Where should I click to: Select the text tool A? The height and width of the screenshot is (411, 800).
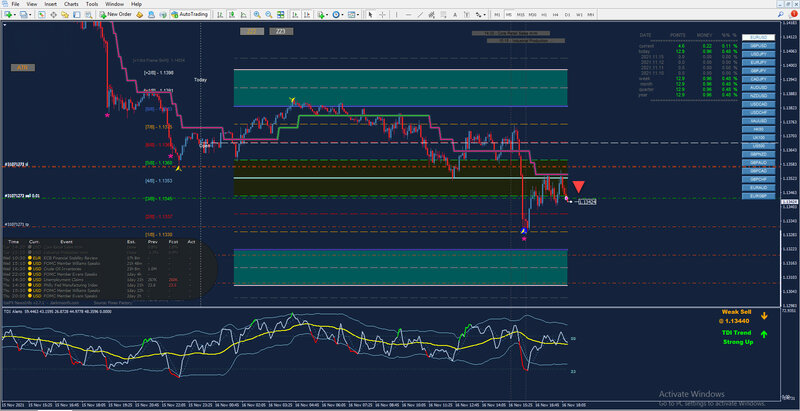pos(455,14)
